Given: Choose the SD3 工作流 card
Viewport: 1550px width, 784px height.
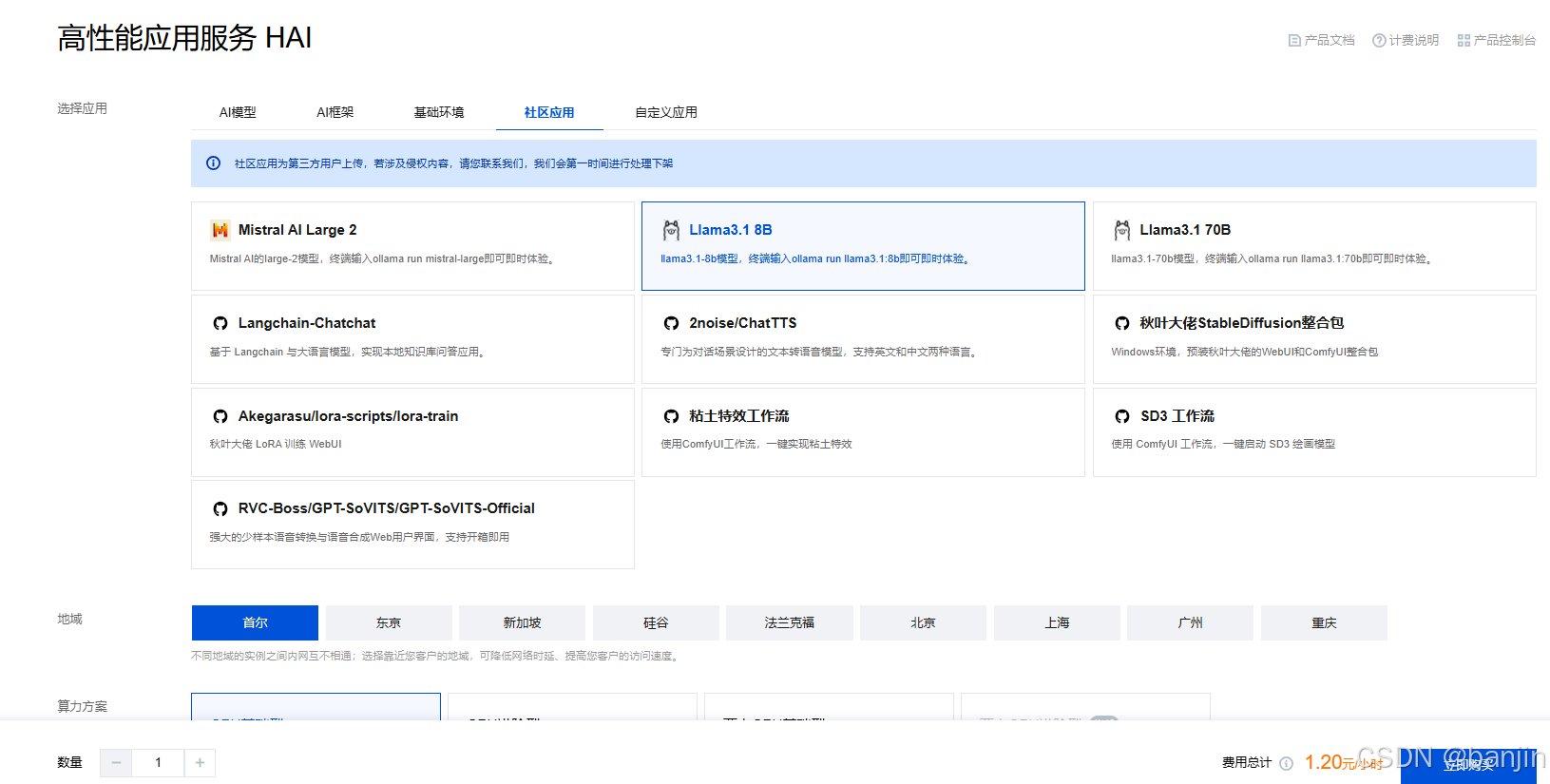Looking at the screenshot, I should click(1314, 432).
